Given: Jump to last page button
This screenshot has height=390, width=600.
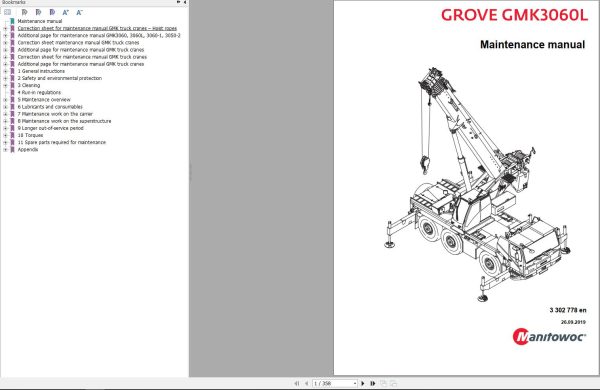Looking at the screenshot, I should coord(373,383).
